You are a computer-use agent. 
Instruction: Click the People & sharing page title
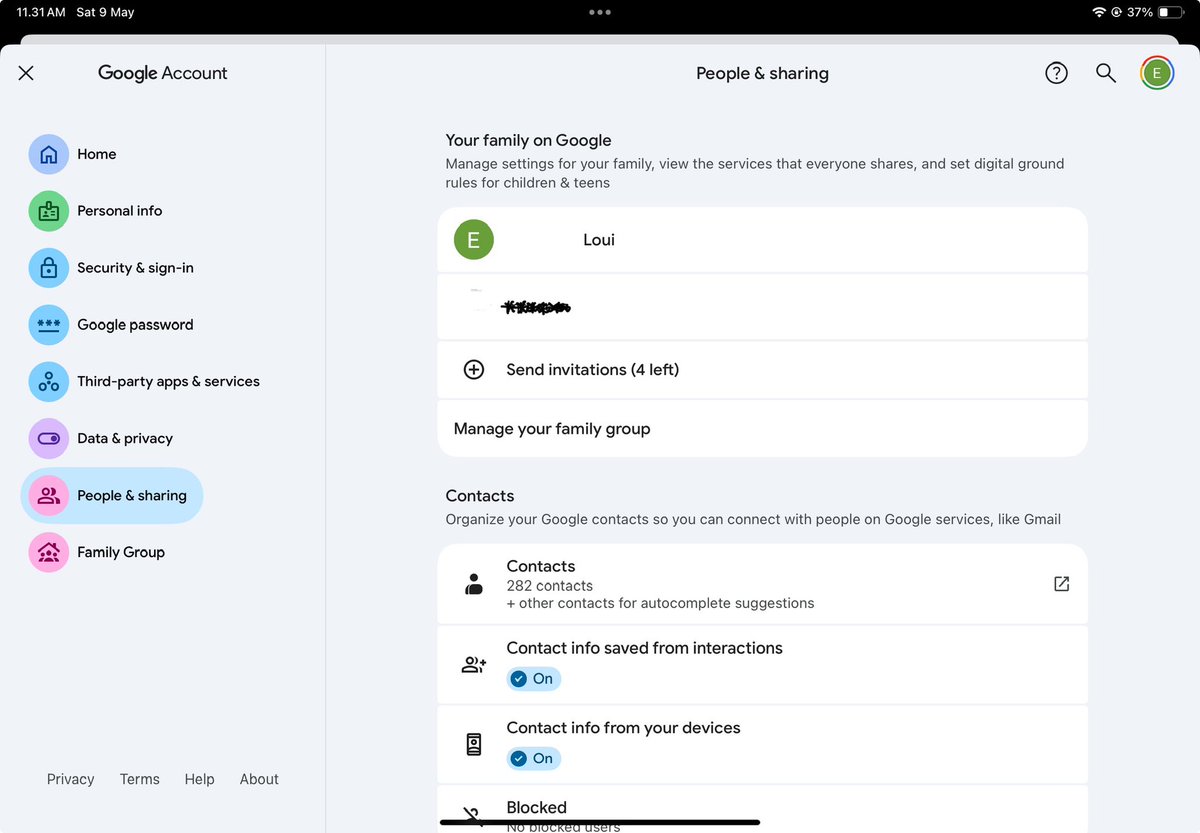(762, 73)
